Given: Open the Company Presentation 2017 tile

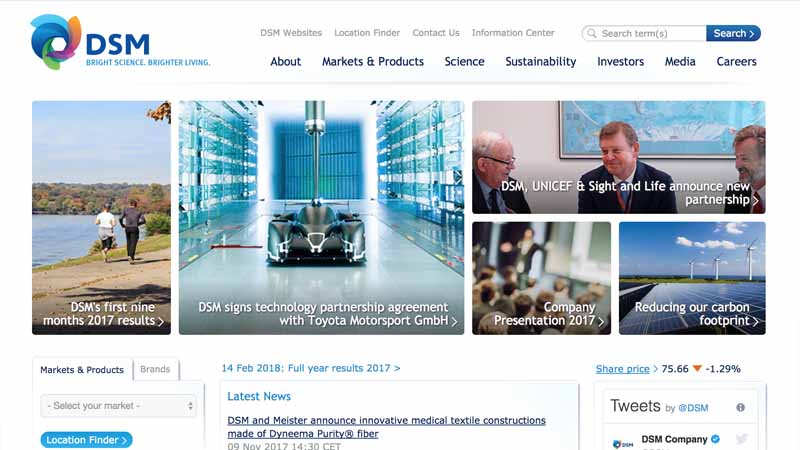Looking at the screenshot, I should click(541, 278).
